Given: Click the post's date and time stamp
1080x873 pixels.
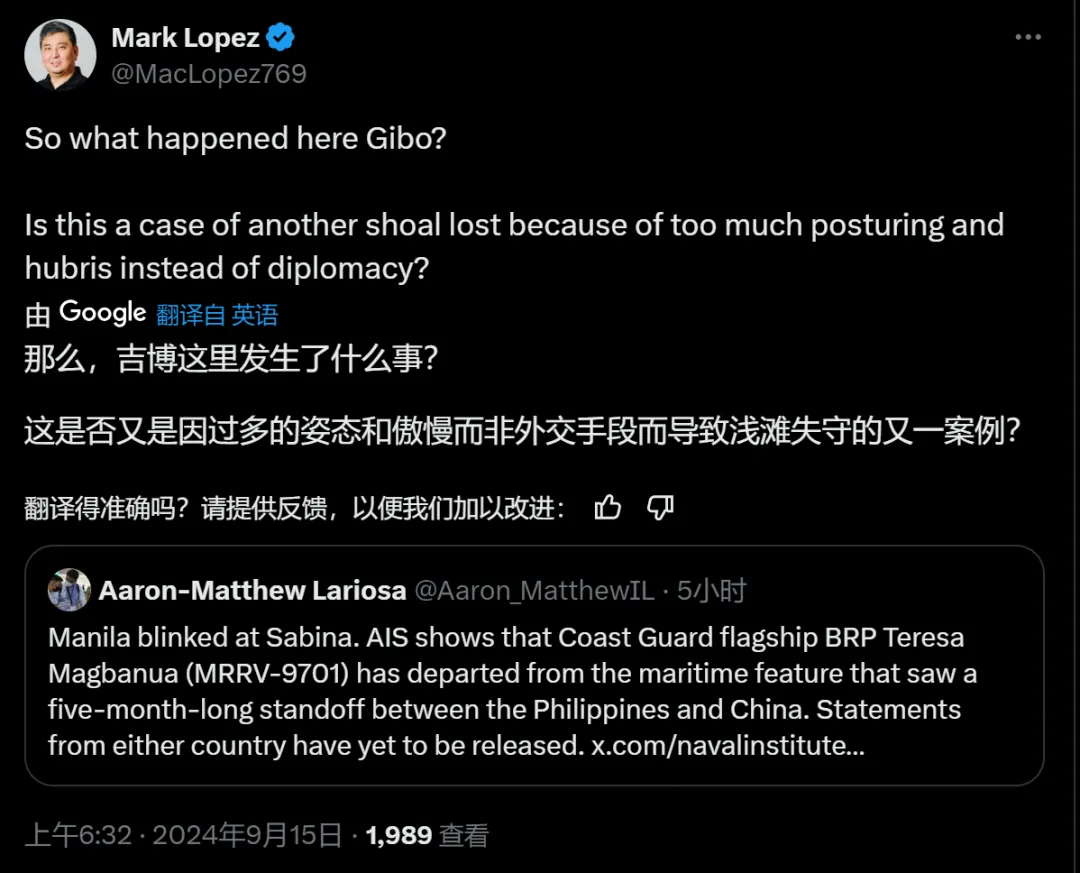Looking at the screenshot, I should [x=183, y=835].
